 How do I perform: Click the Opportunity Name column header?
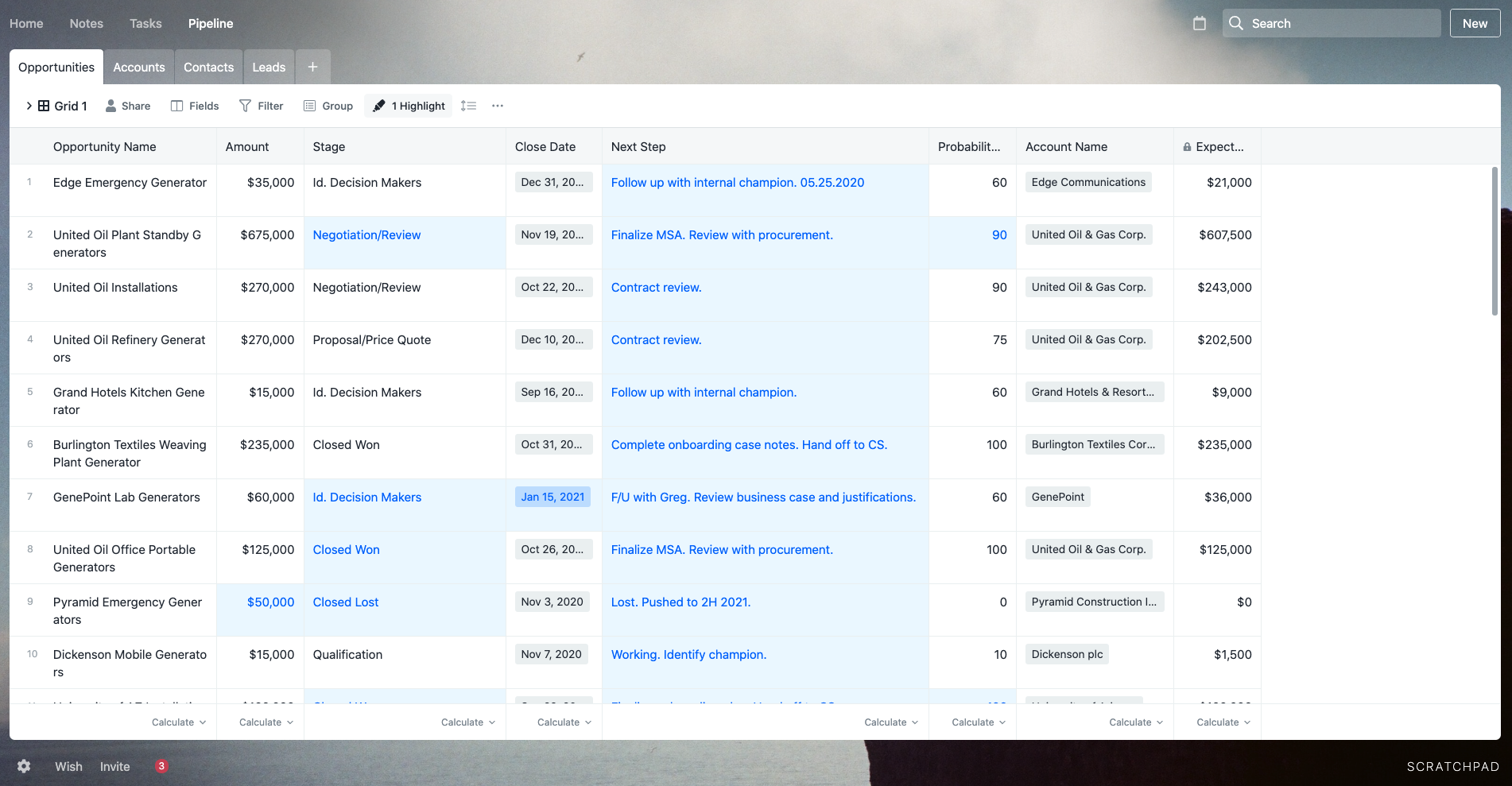(x=105, y=147)
